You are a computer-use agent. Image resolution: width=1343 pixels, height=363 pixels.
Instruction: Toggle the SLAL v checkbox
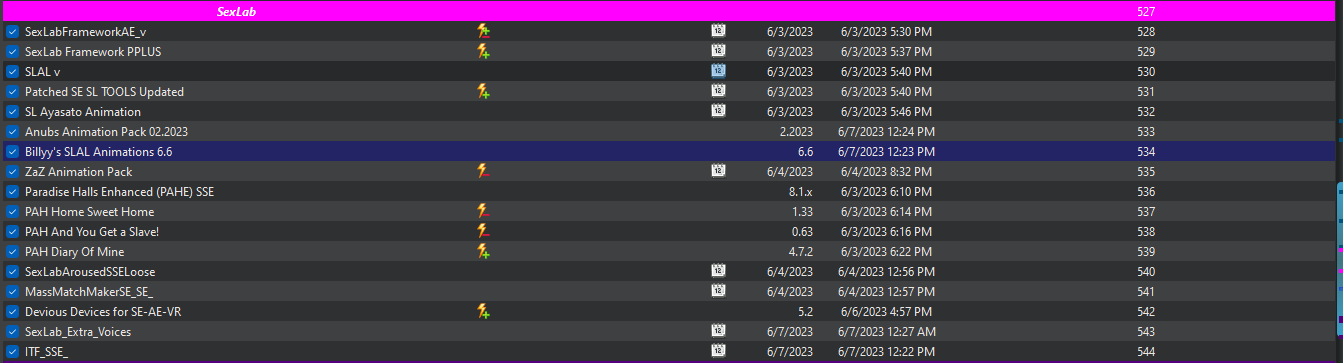12,72
